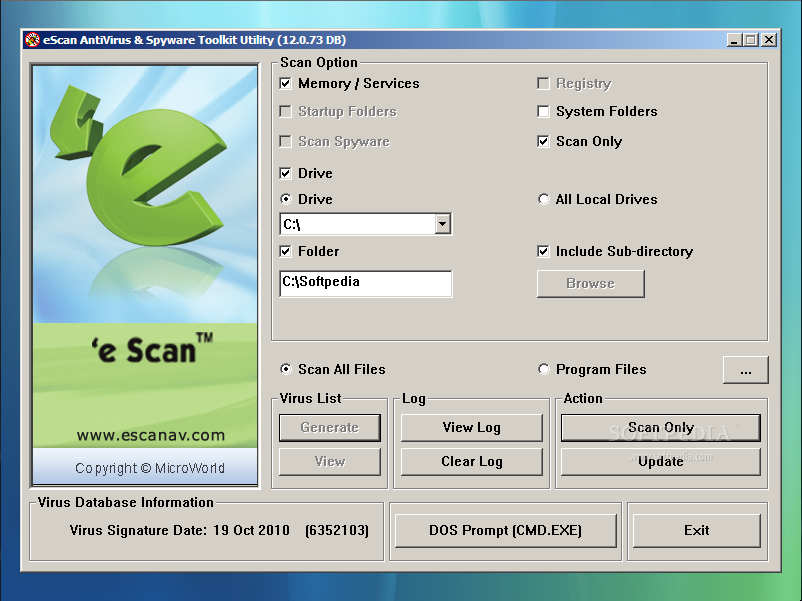Minimize the eScan toolkit window

point(734,40)
